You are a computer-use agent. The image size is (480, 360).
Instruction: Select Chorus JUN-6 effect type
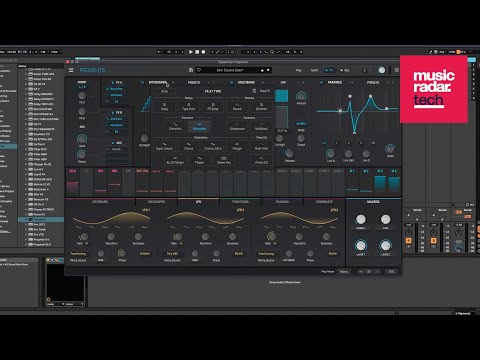coord(213,146)
